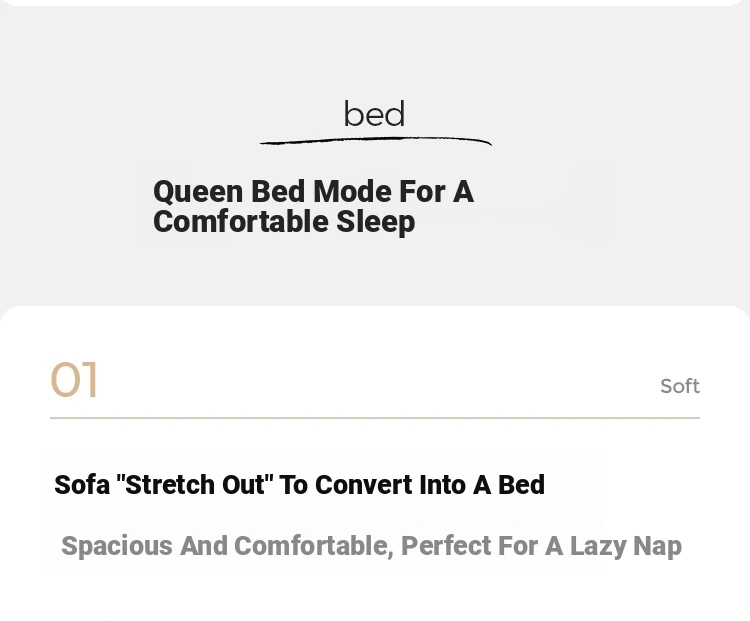This screenshot has width=750, height=621.
Task: Click the beige "01" step number
Action: click(75, 380)
